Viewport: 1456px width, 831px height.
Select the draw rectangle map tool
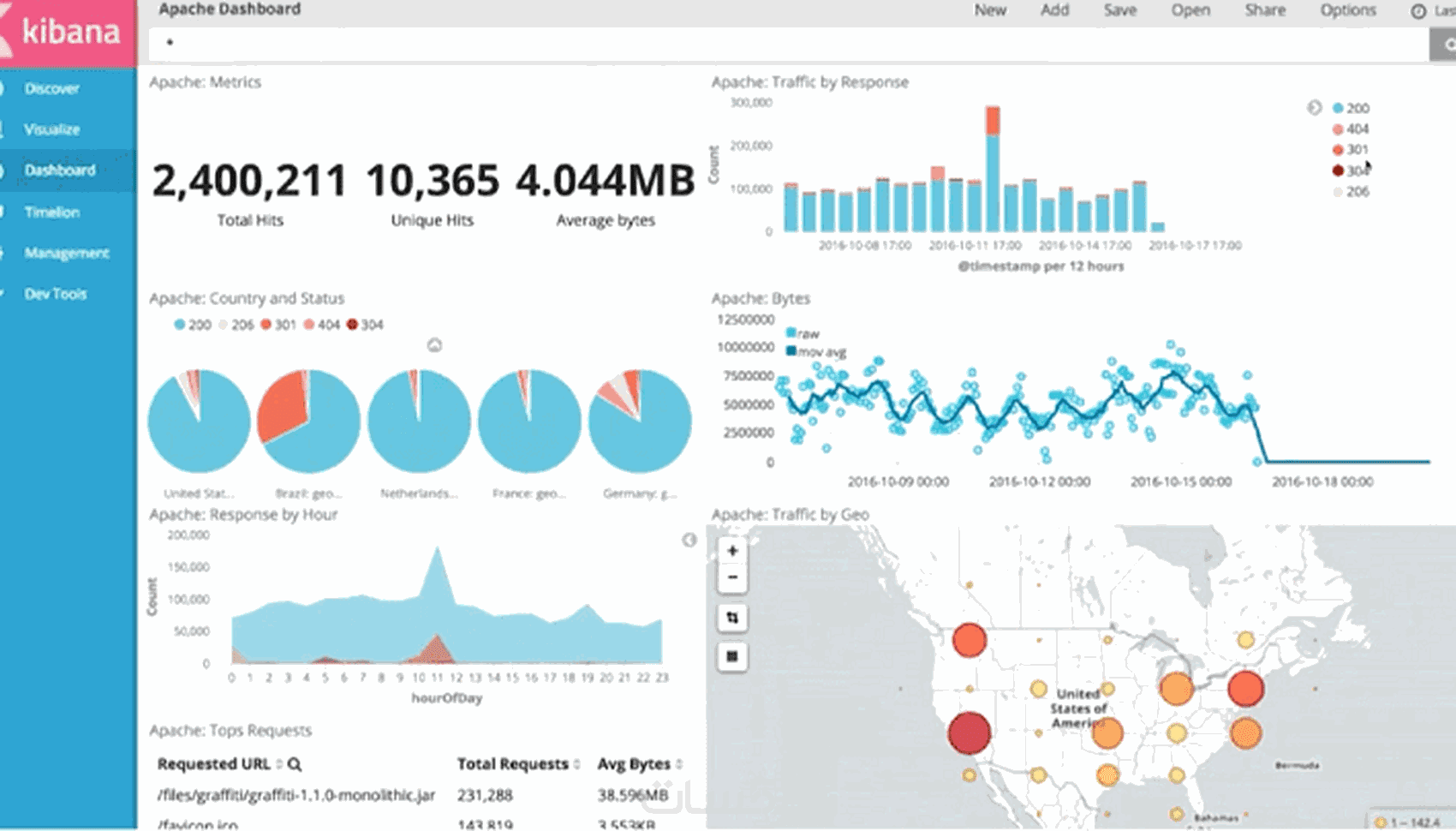click(732, 656)
